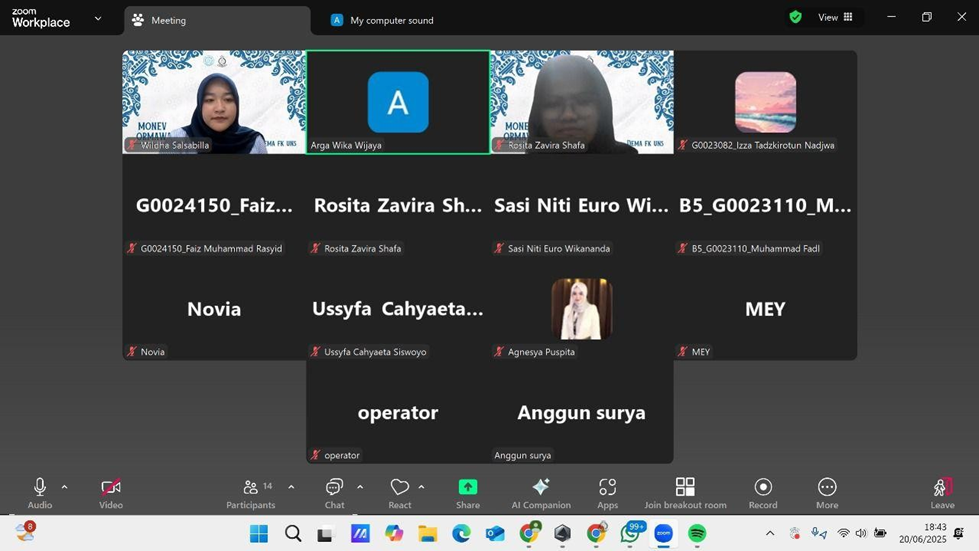The height and width of the screenshot is (551, 979).
Task: Select Wildha Salsabilla's video tile
Action: 214,102
